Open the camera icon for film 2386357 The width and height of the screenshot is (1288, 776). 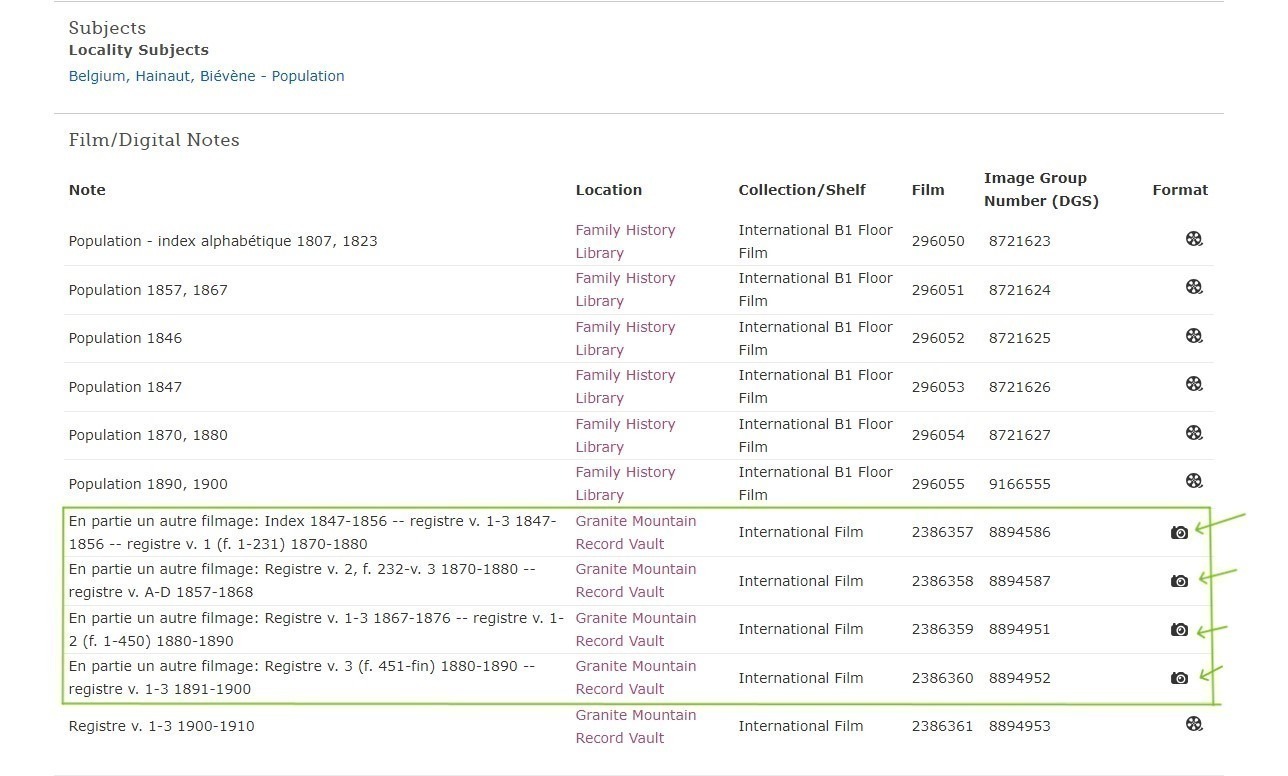(x=1179, y=533)
